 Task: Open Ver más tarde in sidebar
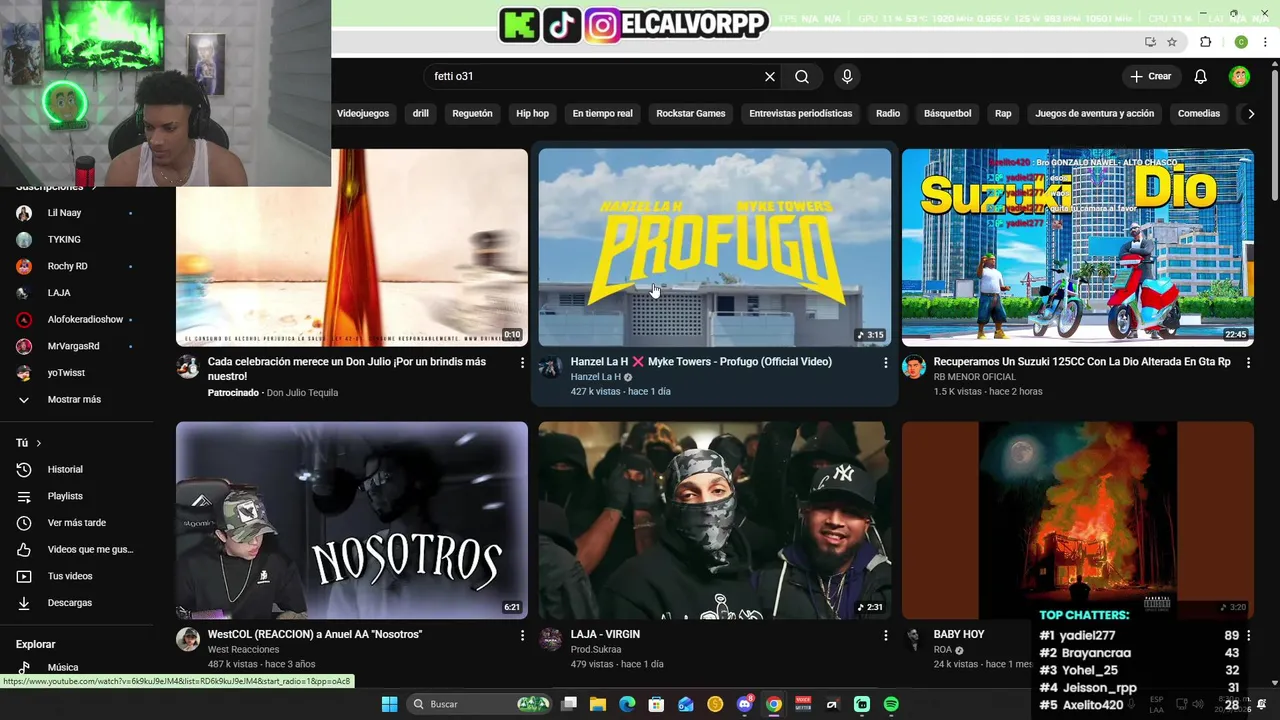[x=76, y=523]
